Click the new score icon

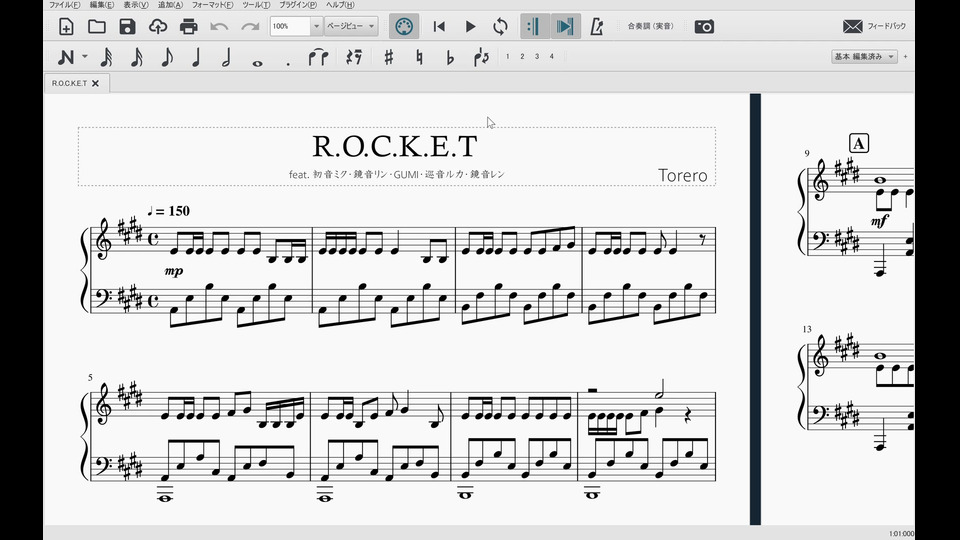[66, 26]
